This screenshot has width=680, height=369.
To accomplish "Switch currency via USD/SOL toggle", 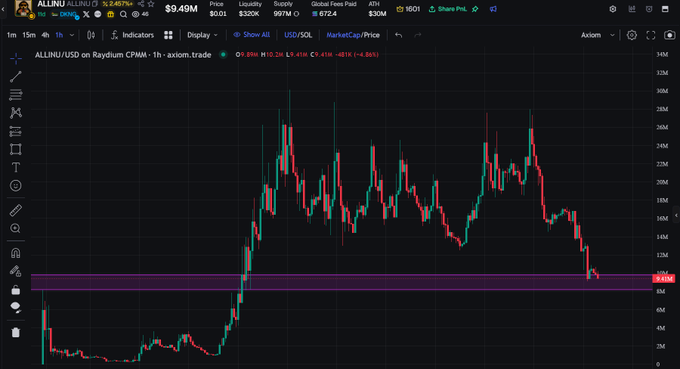I will (x=298, y=35).
